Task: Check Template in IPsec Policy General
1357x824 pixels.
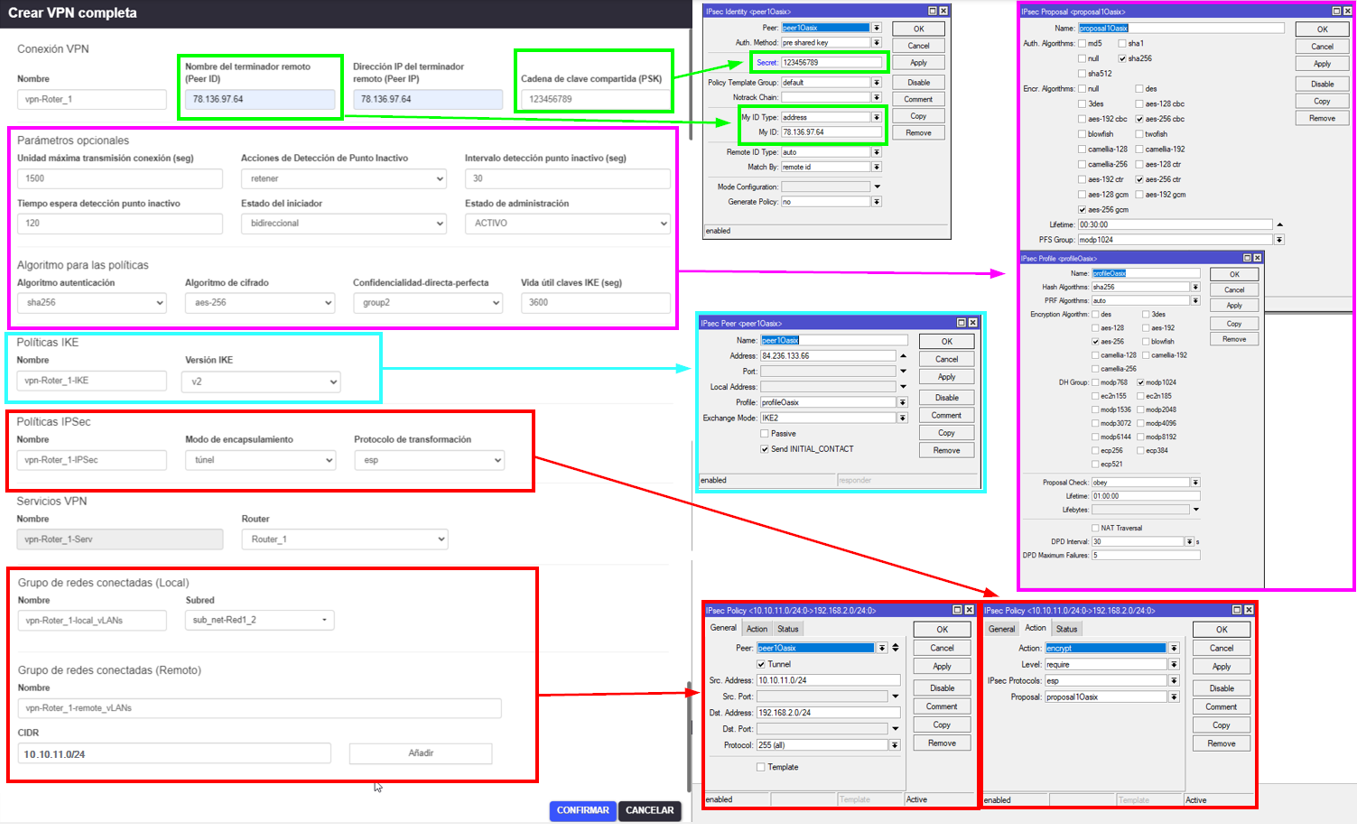Action: [761, 767]
